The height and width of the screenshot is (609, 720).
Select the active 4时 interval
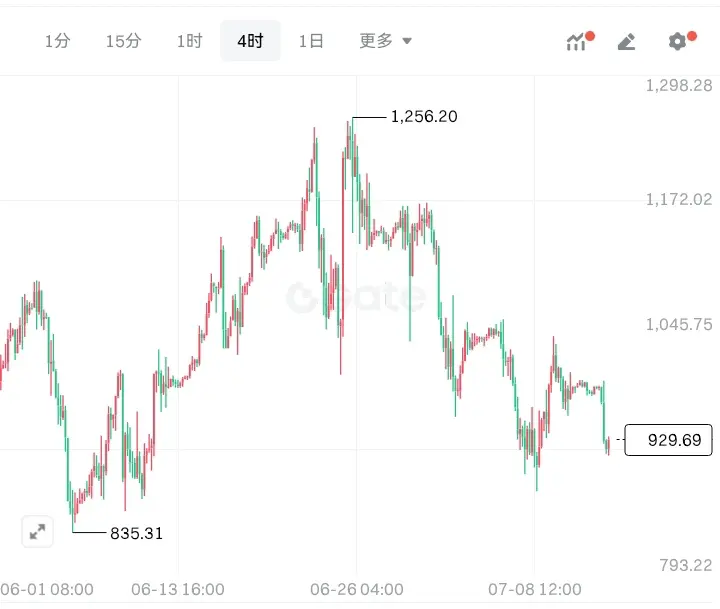[250, 41]
